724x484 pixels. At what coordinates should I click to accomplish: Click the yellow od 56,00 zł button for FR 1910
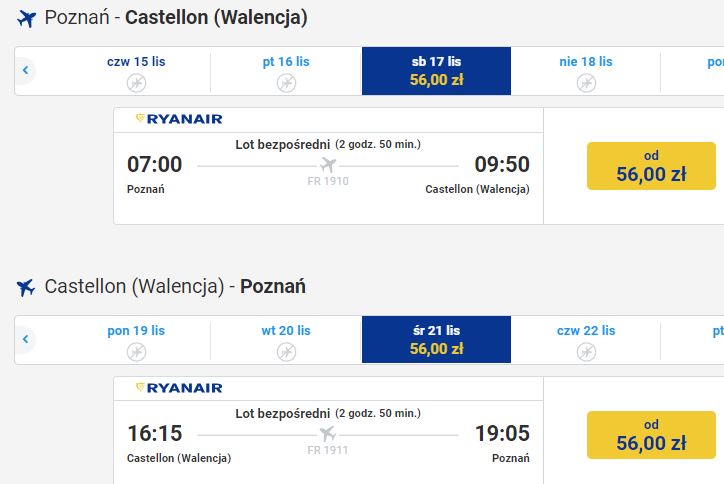click(651, 166)
